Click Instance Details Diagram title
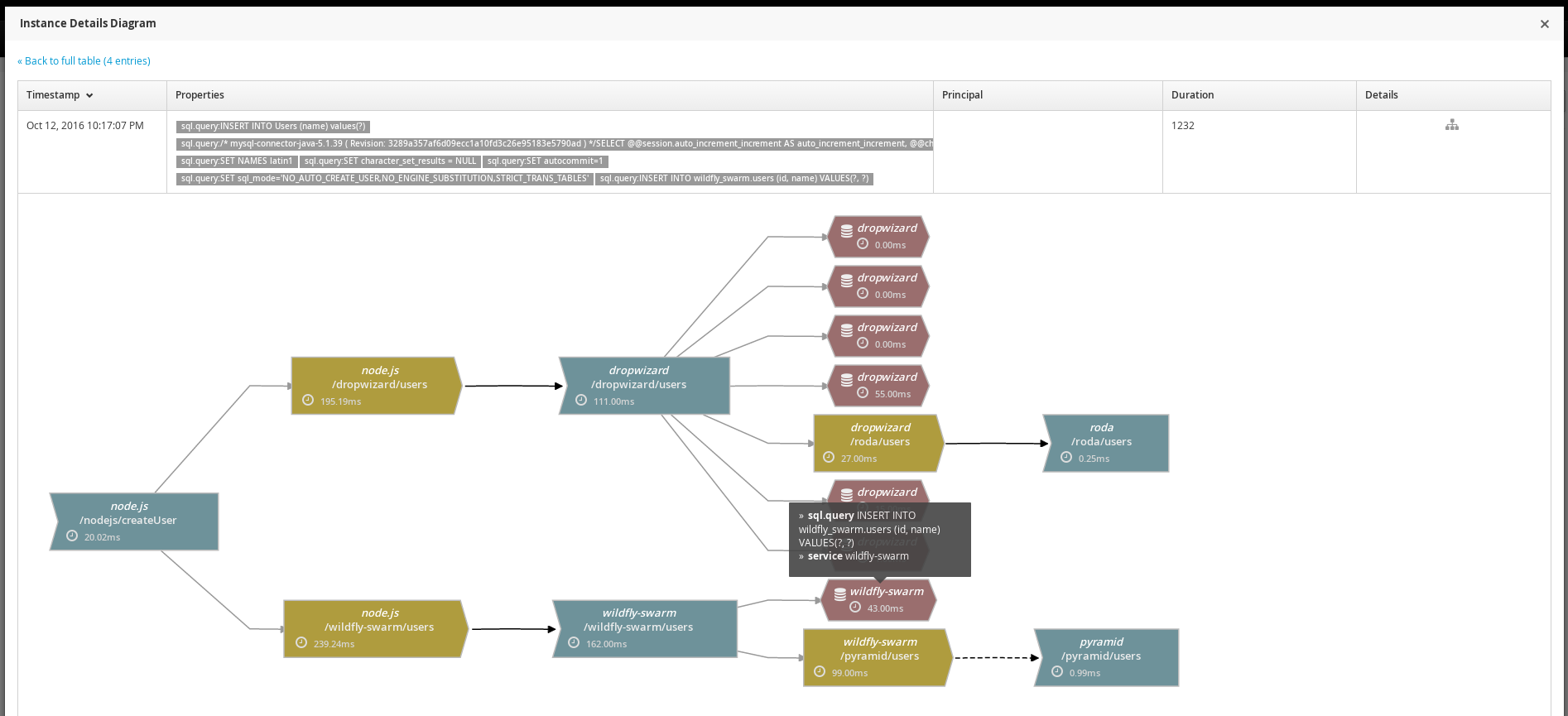 pos(88,23)
